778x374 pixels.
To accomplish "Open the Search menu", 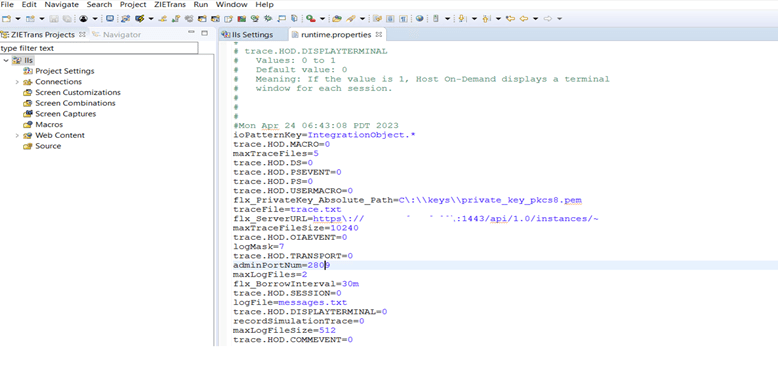I will tap(99, 4).
